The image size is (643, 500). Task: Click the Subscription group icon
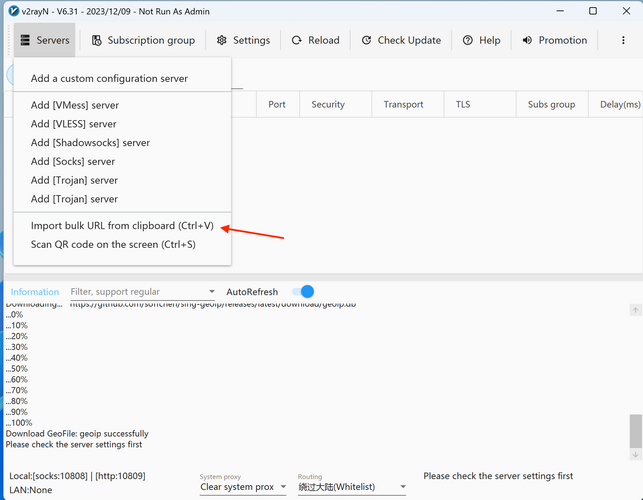(x=96, y=40)
